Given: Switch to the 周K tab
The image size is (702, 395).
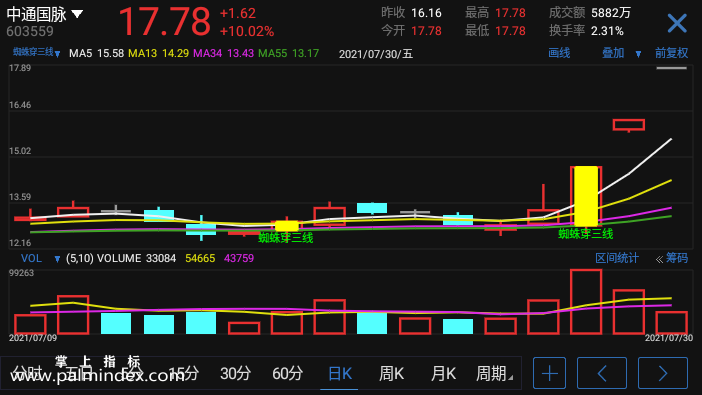Looking at the screenshot, I should click(x=391, y=373).
